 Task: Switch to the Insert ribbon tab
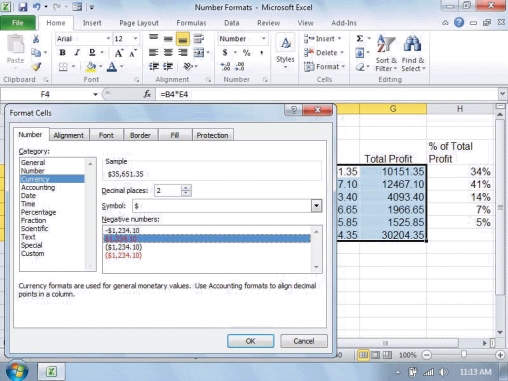coord(92,23)
